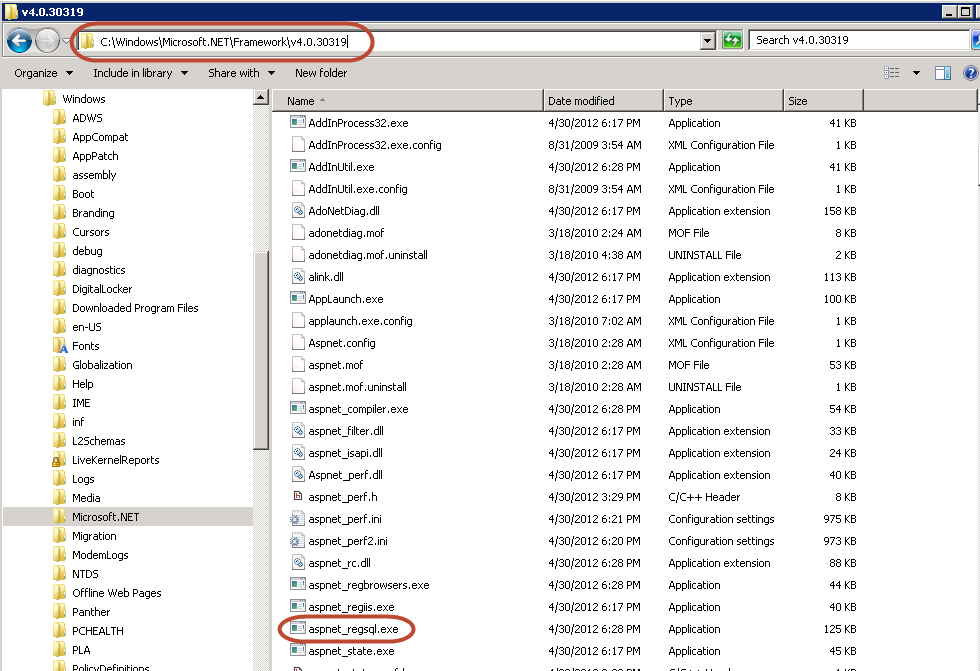Image resolution: width=980 pixels, height=671 pixels.
Task: Change the folder view with the views icon
Action: coord(893,72)
